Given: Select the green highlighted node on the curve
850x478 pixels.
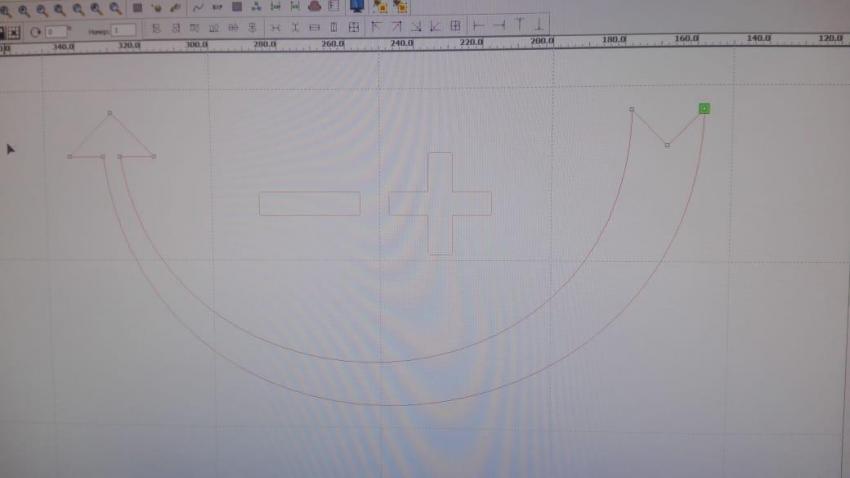Looking at the screenshot, I should (704, 109).
